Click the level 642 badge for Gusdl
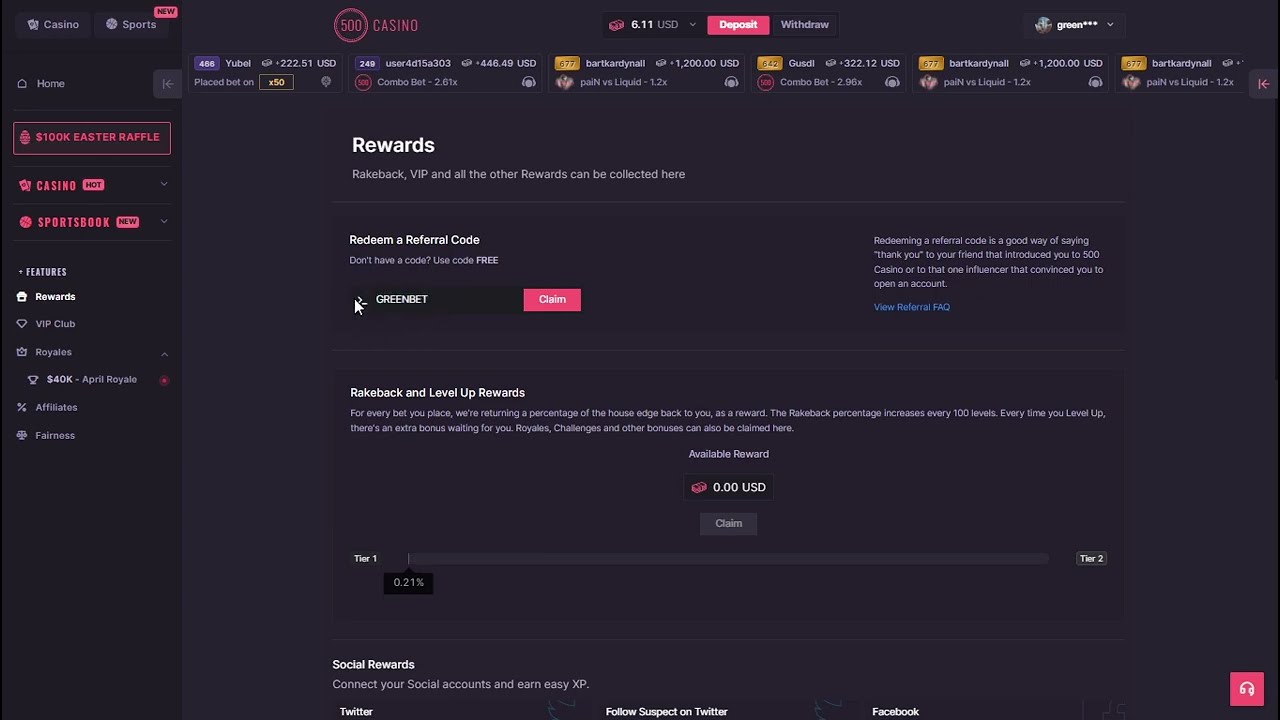 pyautogui.click(x=769, y=63)
